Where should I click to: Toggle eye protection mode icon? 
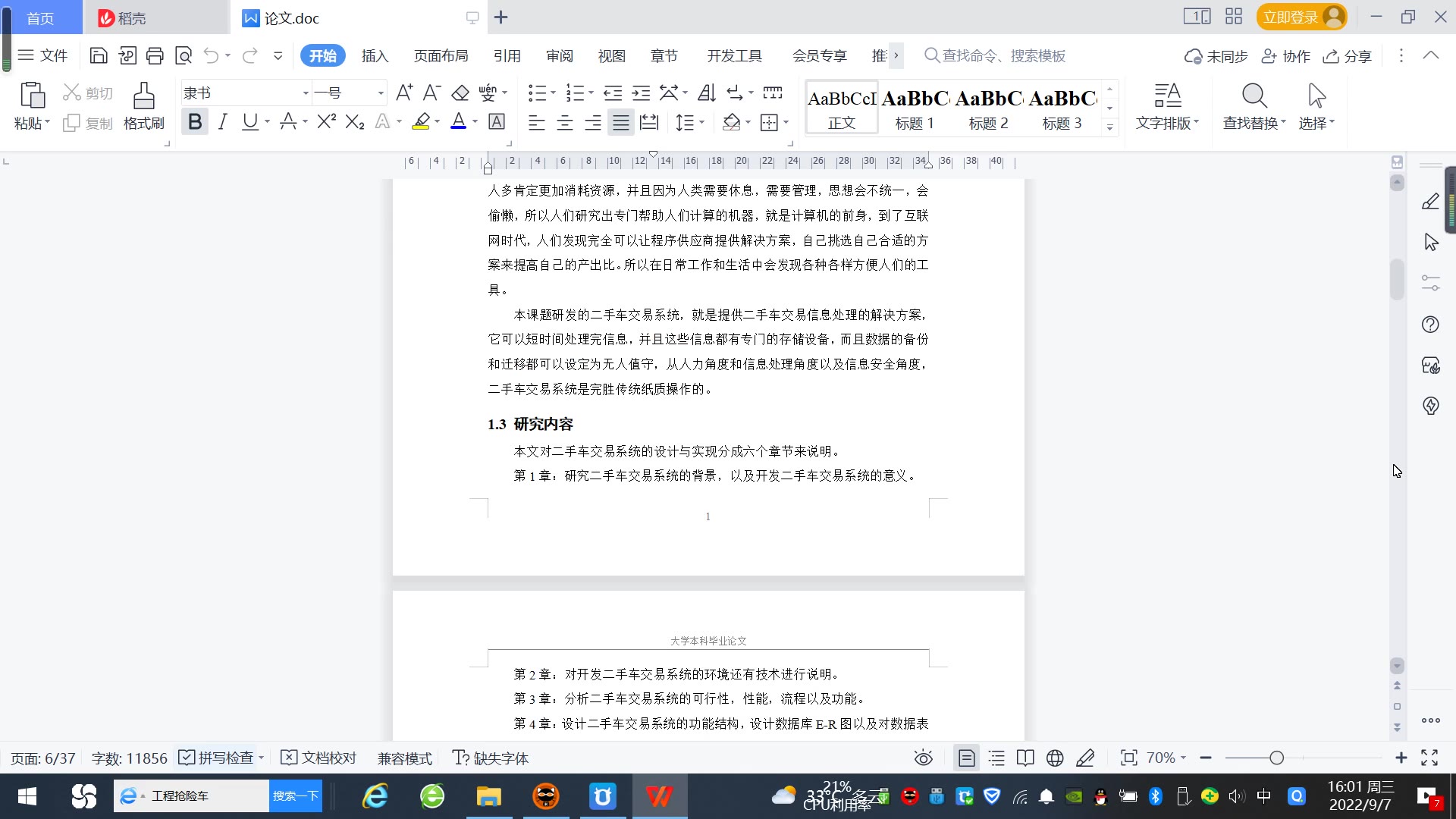pyautogui.click(x=923, y=758)
